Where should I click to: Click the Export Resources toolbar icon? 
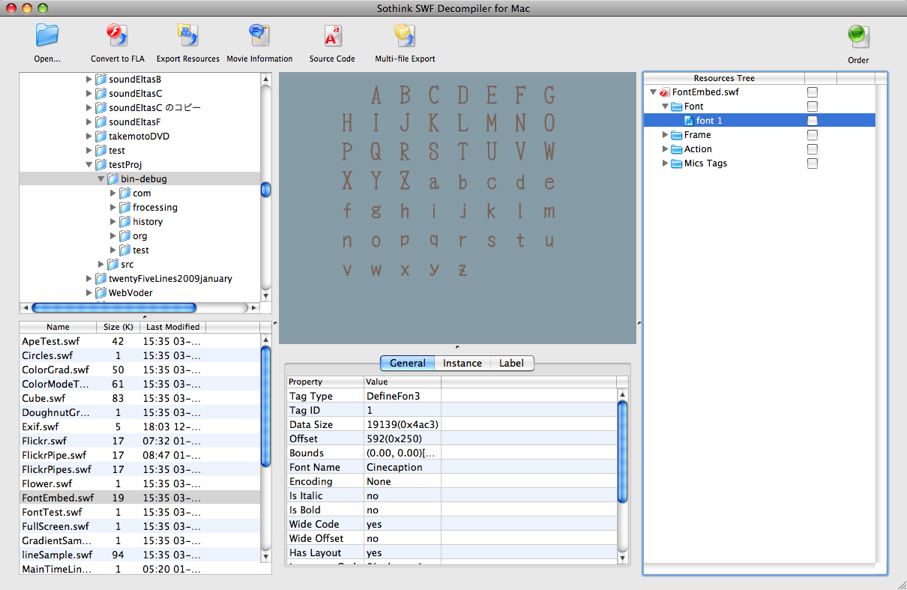coord(187,36)
